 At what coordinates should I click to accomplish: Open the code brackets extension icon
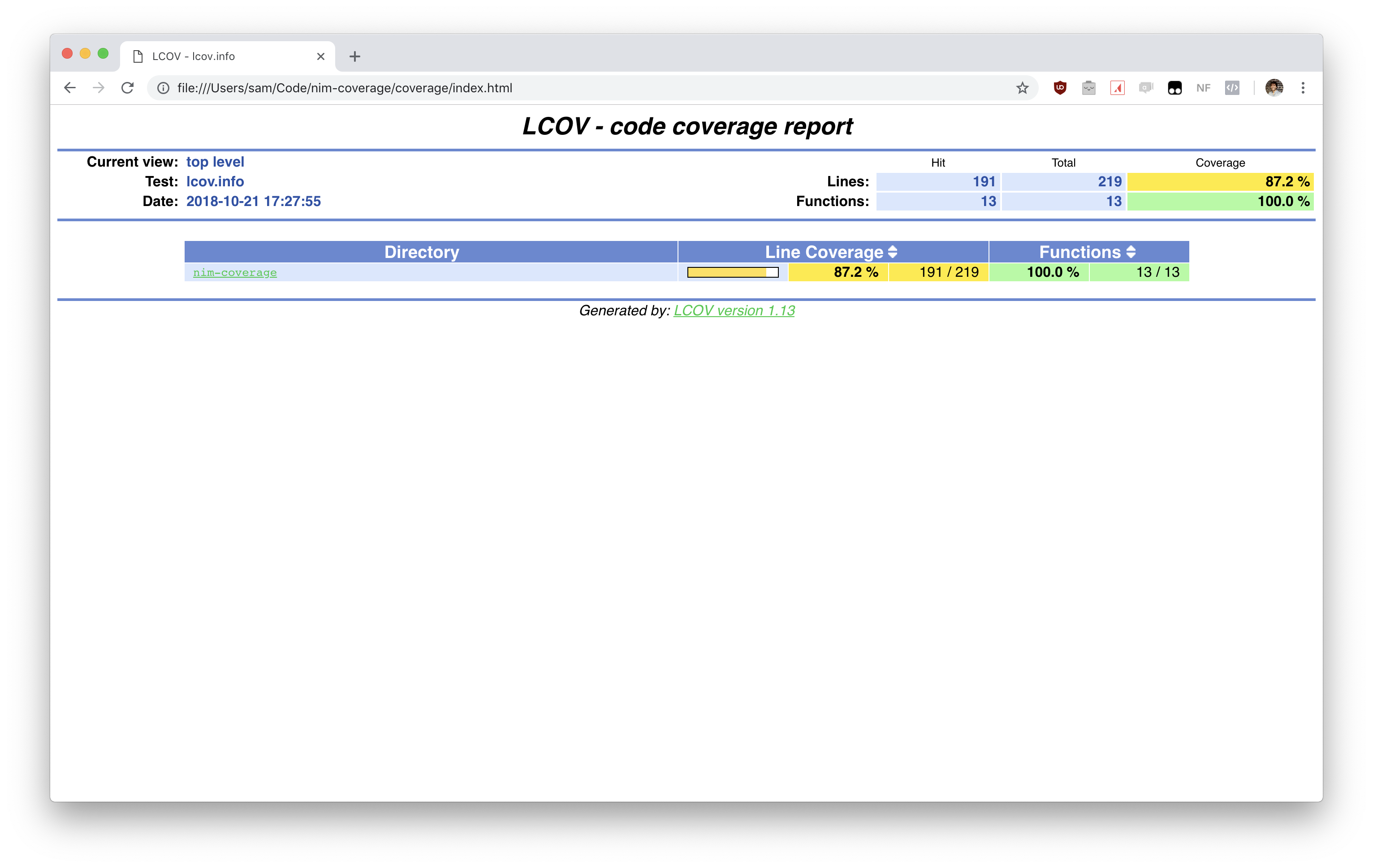click(1232, 88)
